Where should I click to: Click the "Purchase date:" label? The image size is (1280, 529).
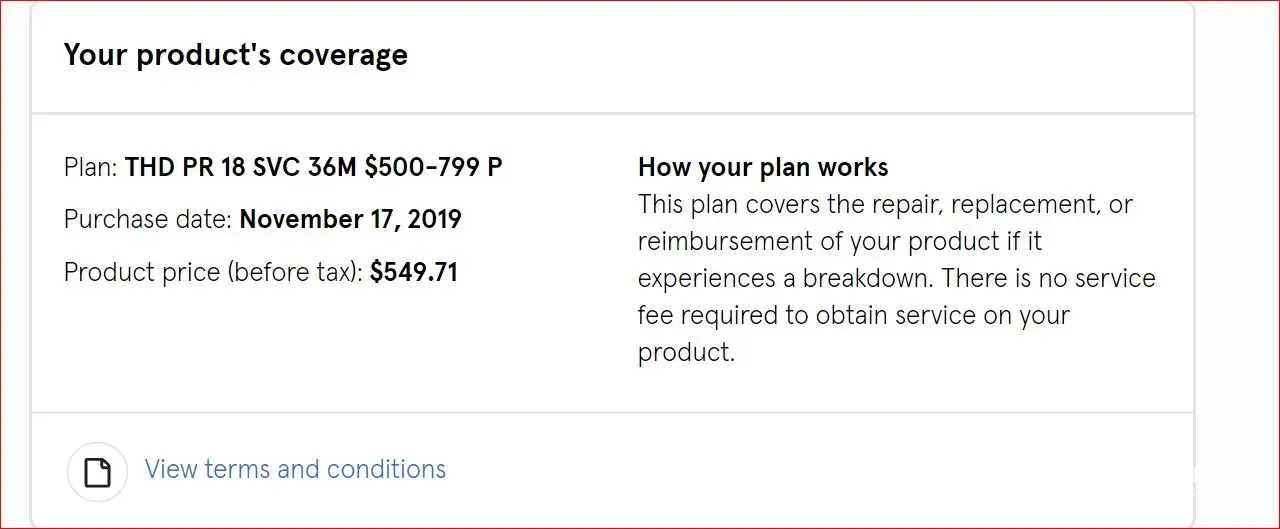click(x=148, y=219)
